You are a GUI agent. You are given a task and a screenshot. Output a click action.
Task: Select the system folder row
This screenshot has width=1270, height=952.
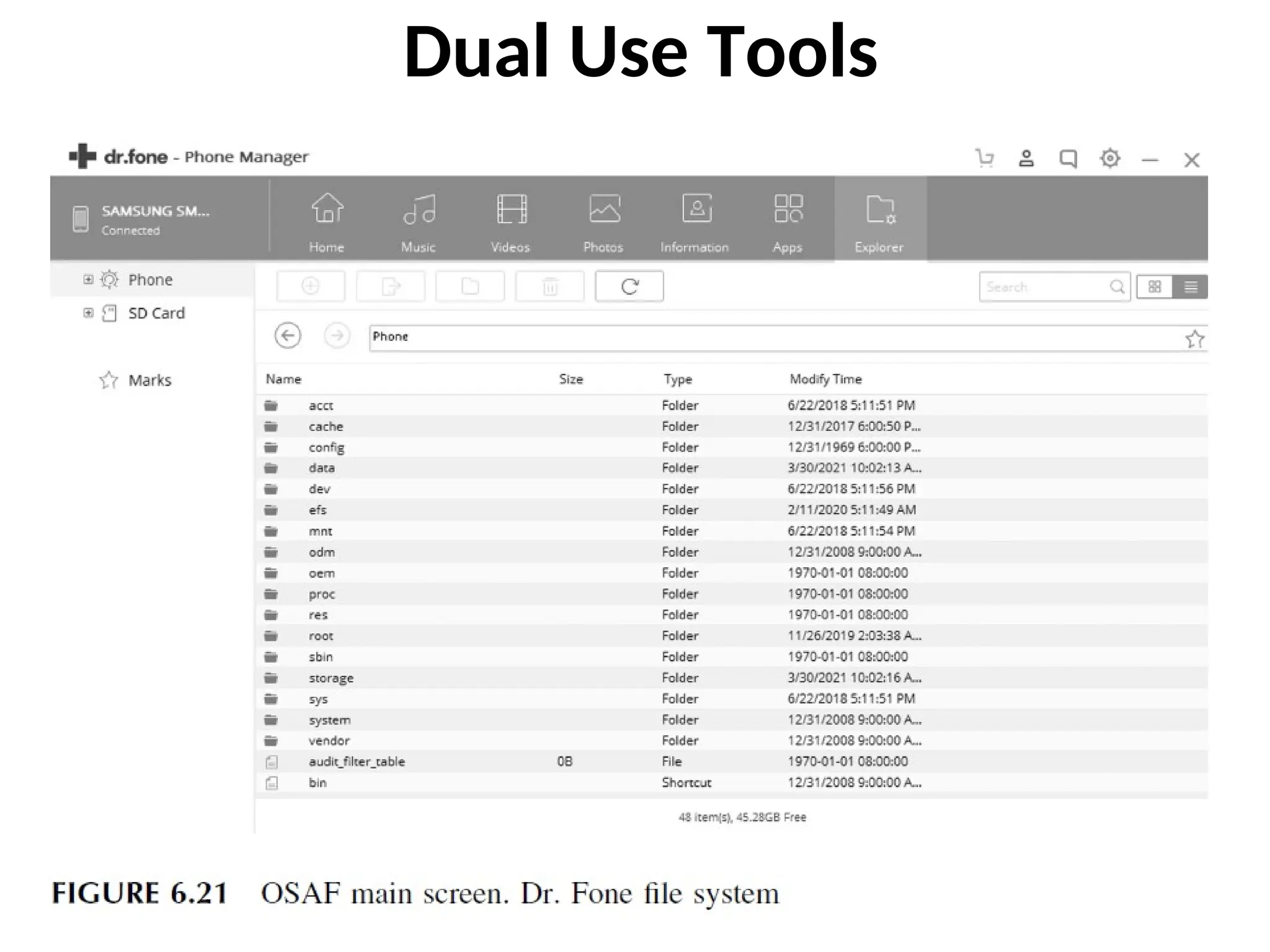click(732, 720)
